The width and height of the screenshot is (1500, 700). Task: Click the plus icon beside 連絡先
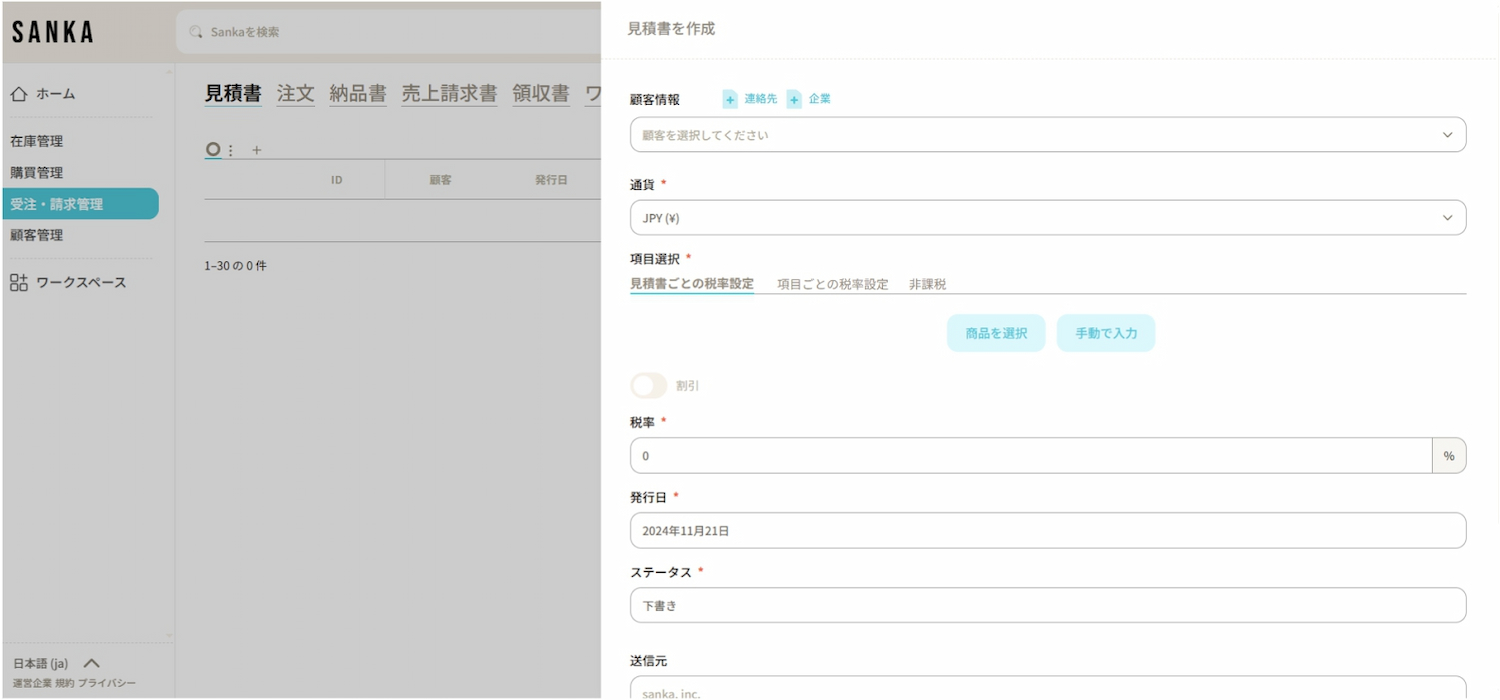point(730,99)
